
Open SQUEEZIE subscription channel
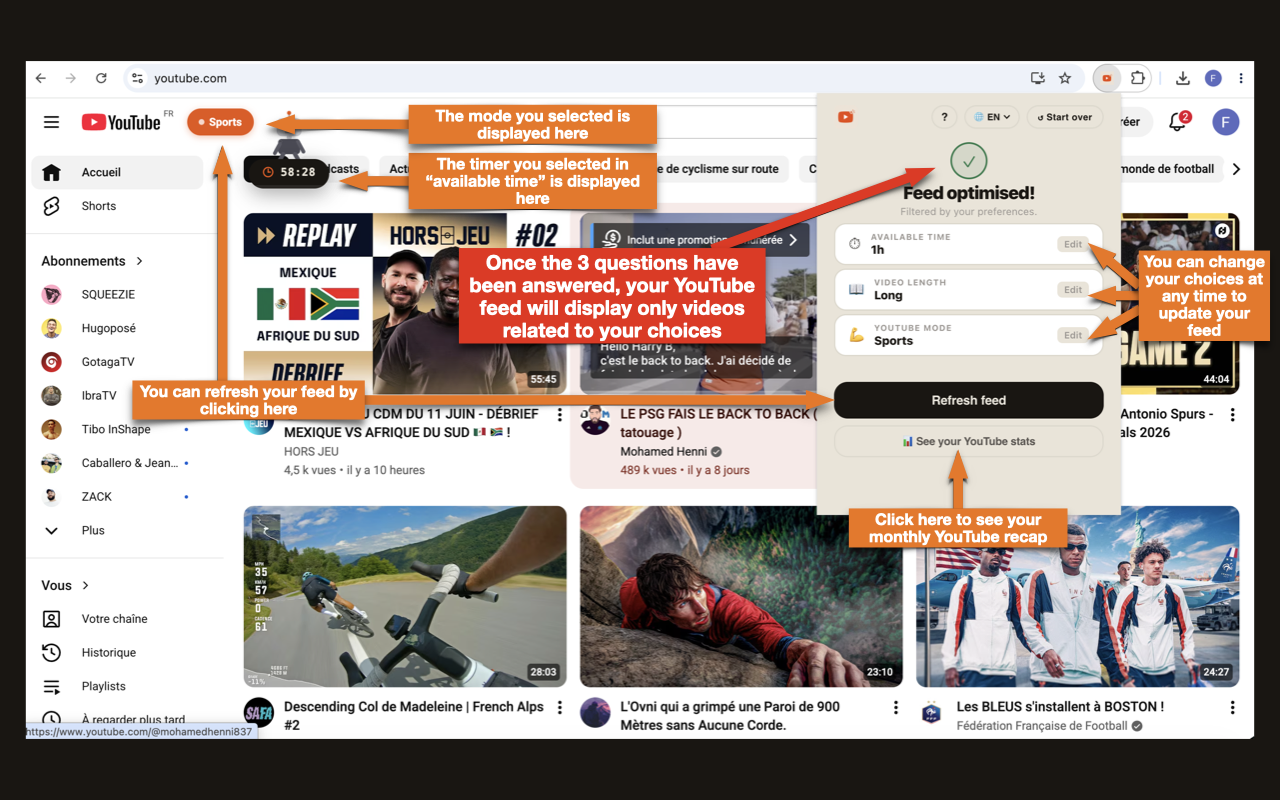tap(118, 295)
